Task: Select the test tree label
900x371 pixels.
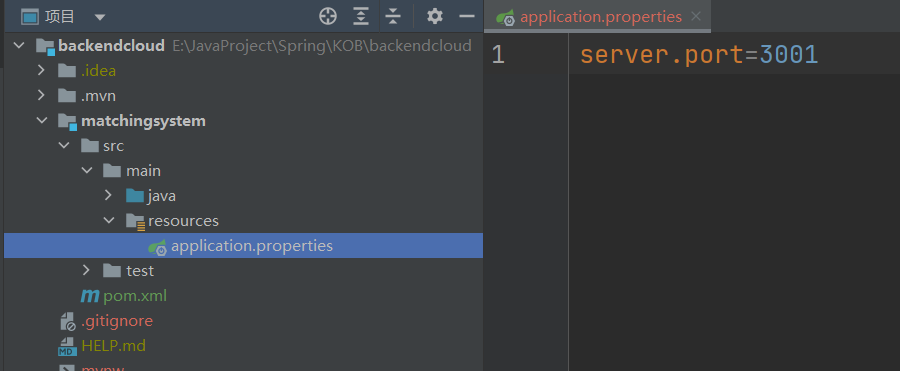Action: click(140, 270)
